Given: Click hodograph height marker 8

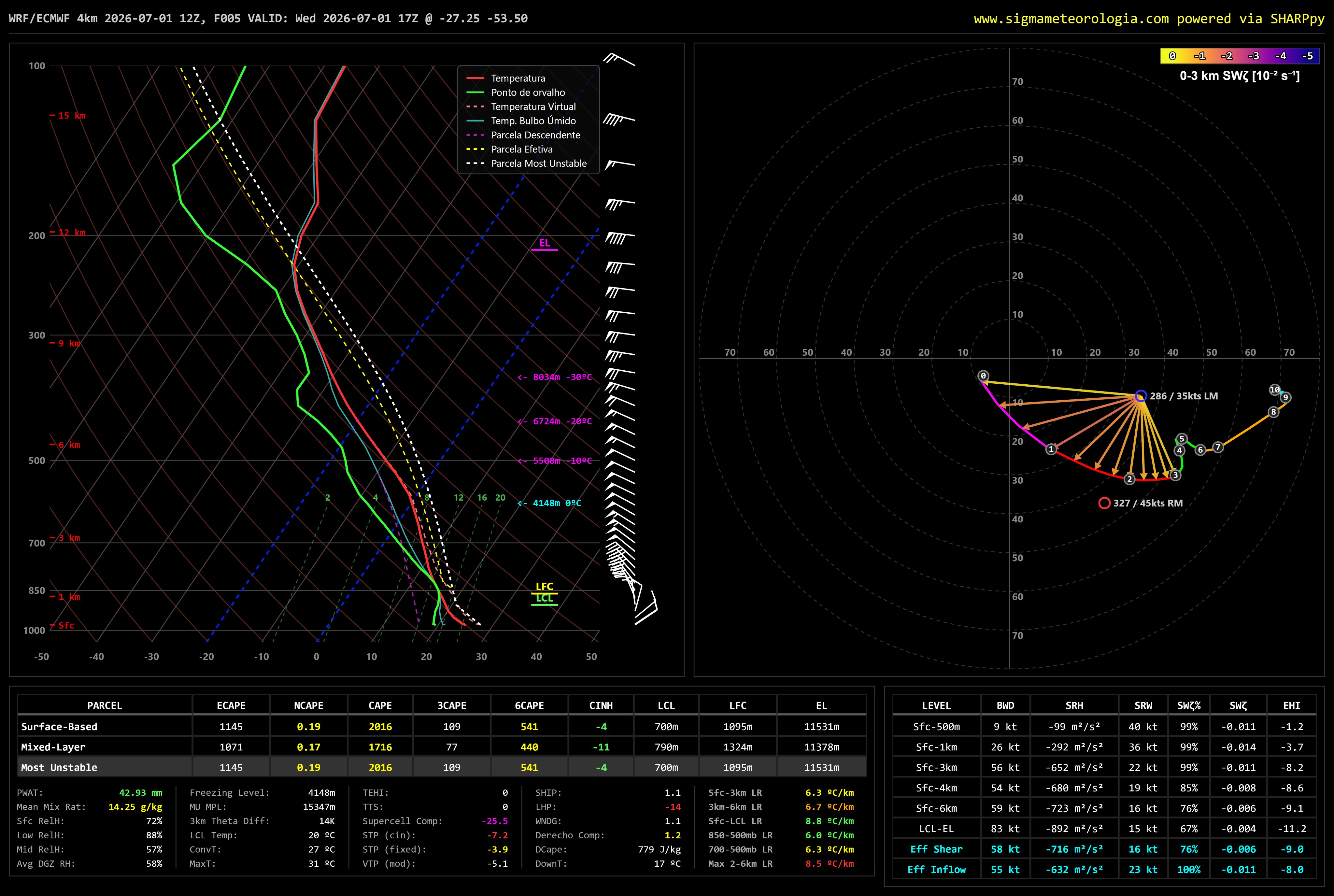Looking at the screenshot, I should point(1273,412).
